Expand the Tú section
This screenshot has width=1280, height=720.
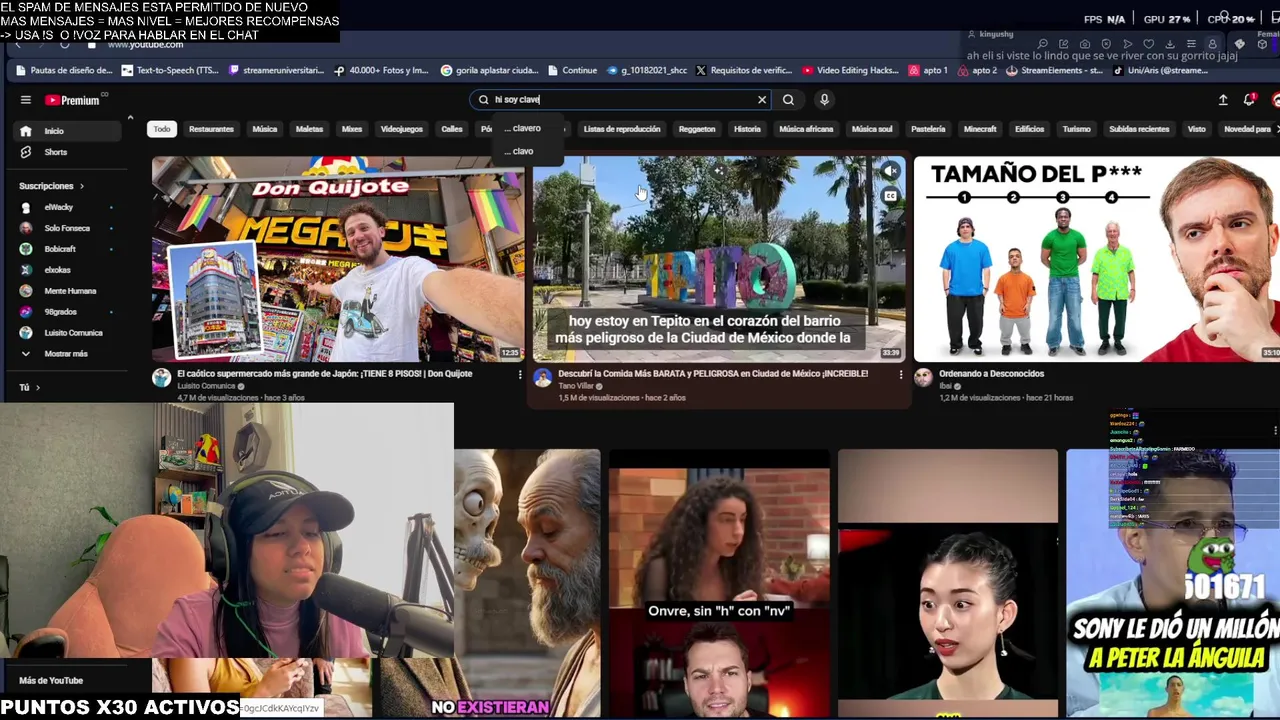pos(30,387)
